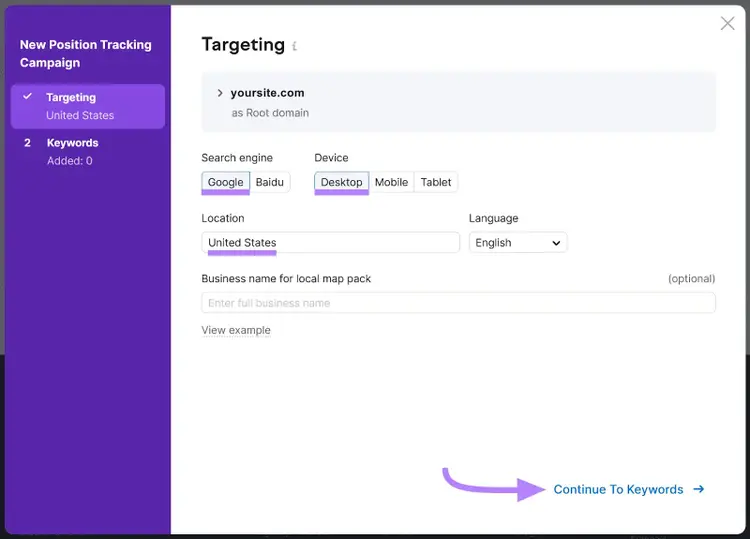Click the checkmark icon on Targeting step
This screenshot has height=539, width=750.
pyautogui.click(x=28, y=96)
